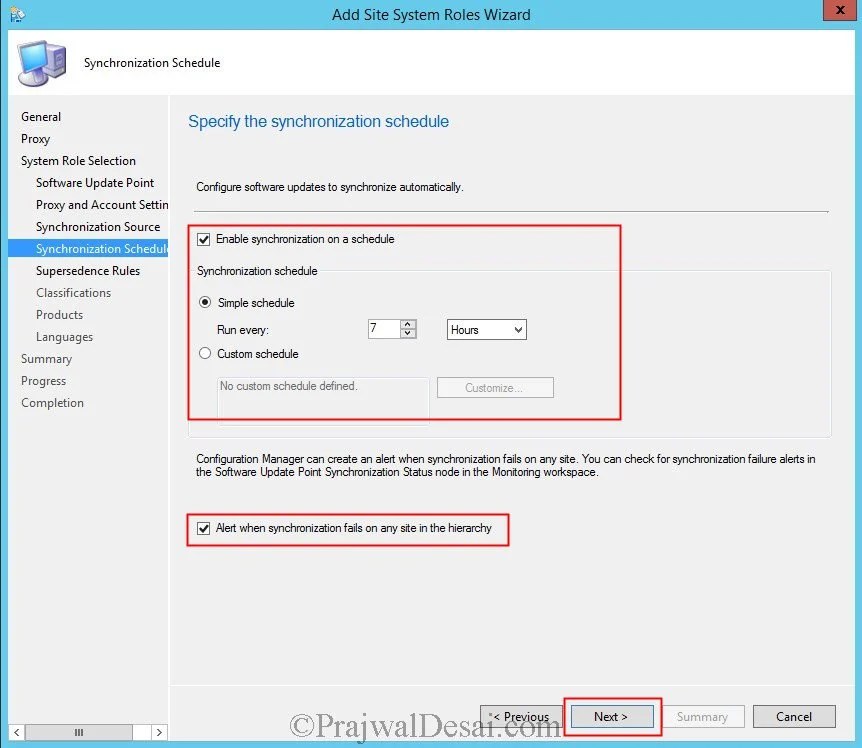Viewport: 862px width, 748px height.
Task: Cancel the Add Site System Roles Wizard
Action: (793, 716)
